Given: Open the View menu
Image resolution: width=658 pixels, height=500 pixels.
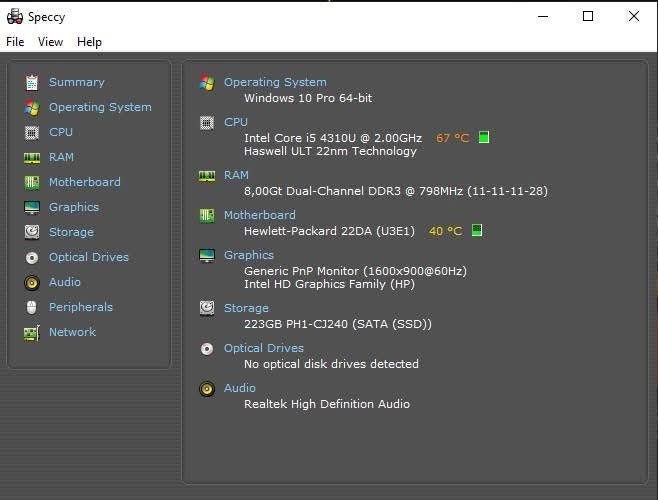Looking at the screenshot, I should point(50,42).
